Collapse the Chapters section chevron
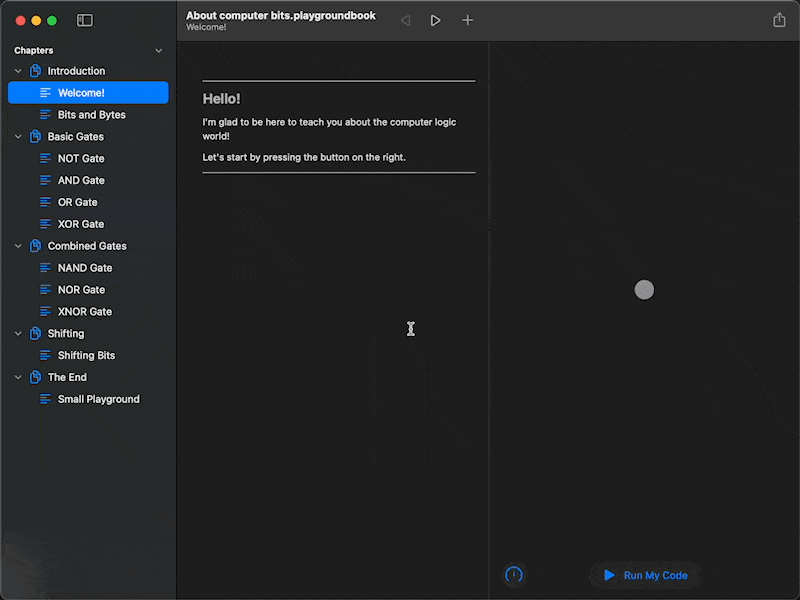Viewport: 800px width, 600px height. [159, 51]
